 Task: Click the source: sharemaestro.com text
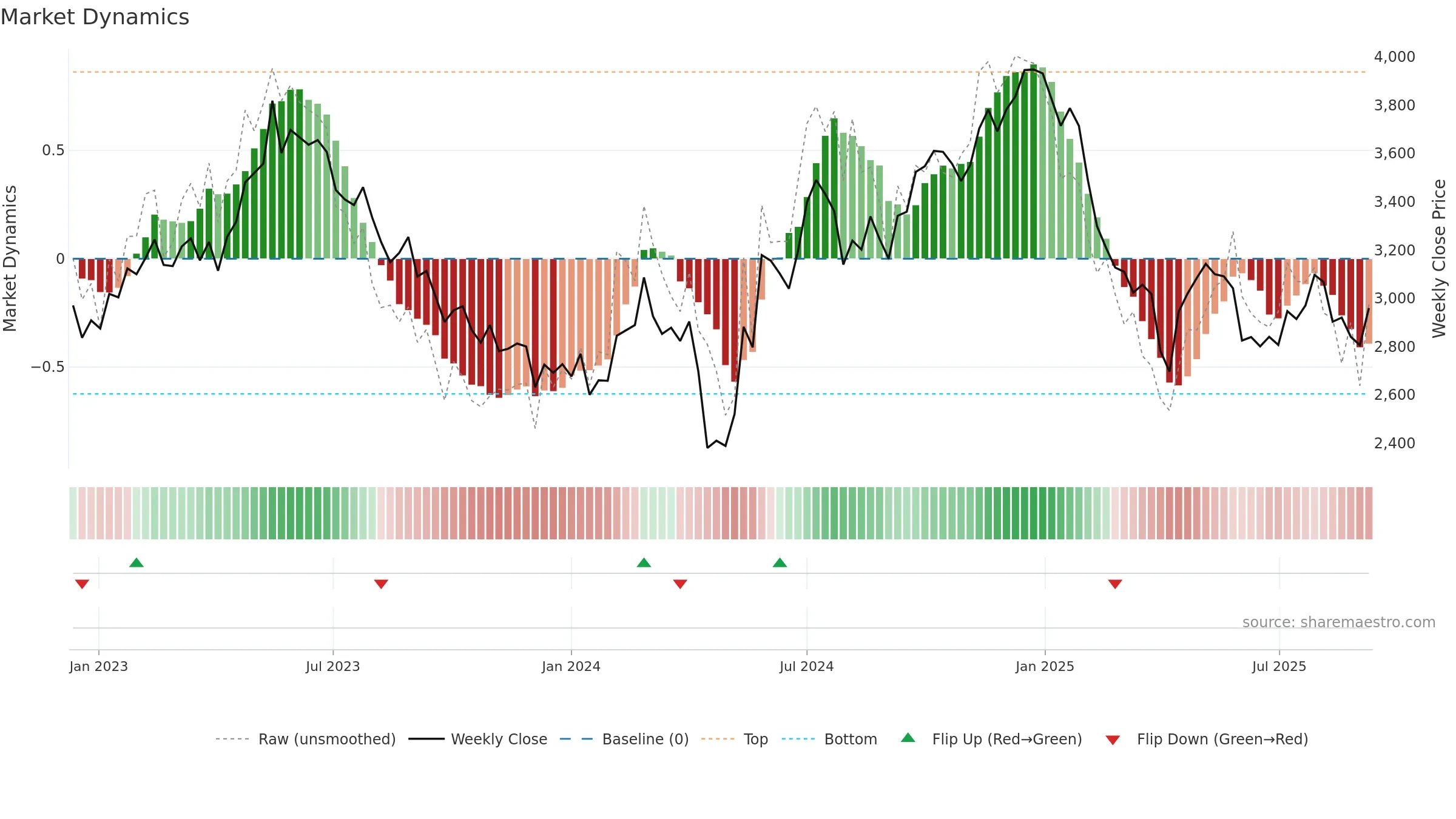pyautogui.click(x=1339, y=622)
